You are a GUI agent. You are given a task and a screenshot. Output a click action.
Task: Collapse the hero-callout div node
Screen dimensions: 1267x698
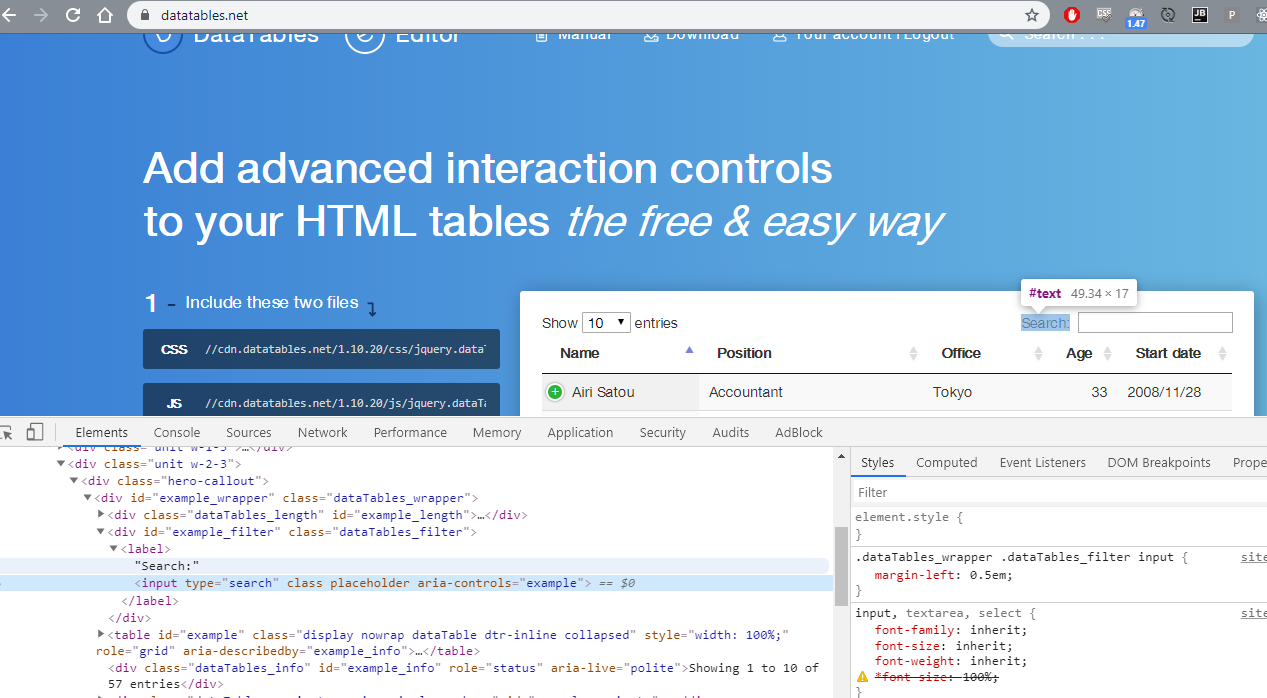pyautogui.click(x=74, y=481)
